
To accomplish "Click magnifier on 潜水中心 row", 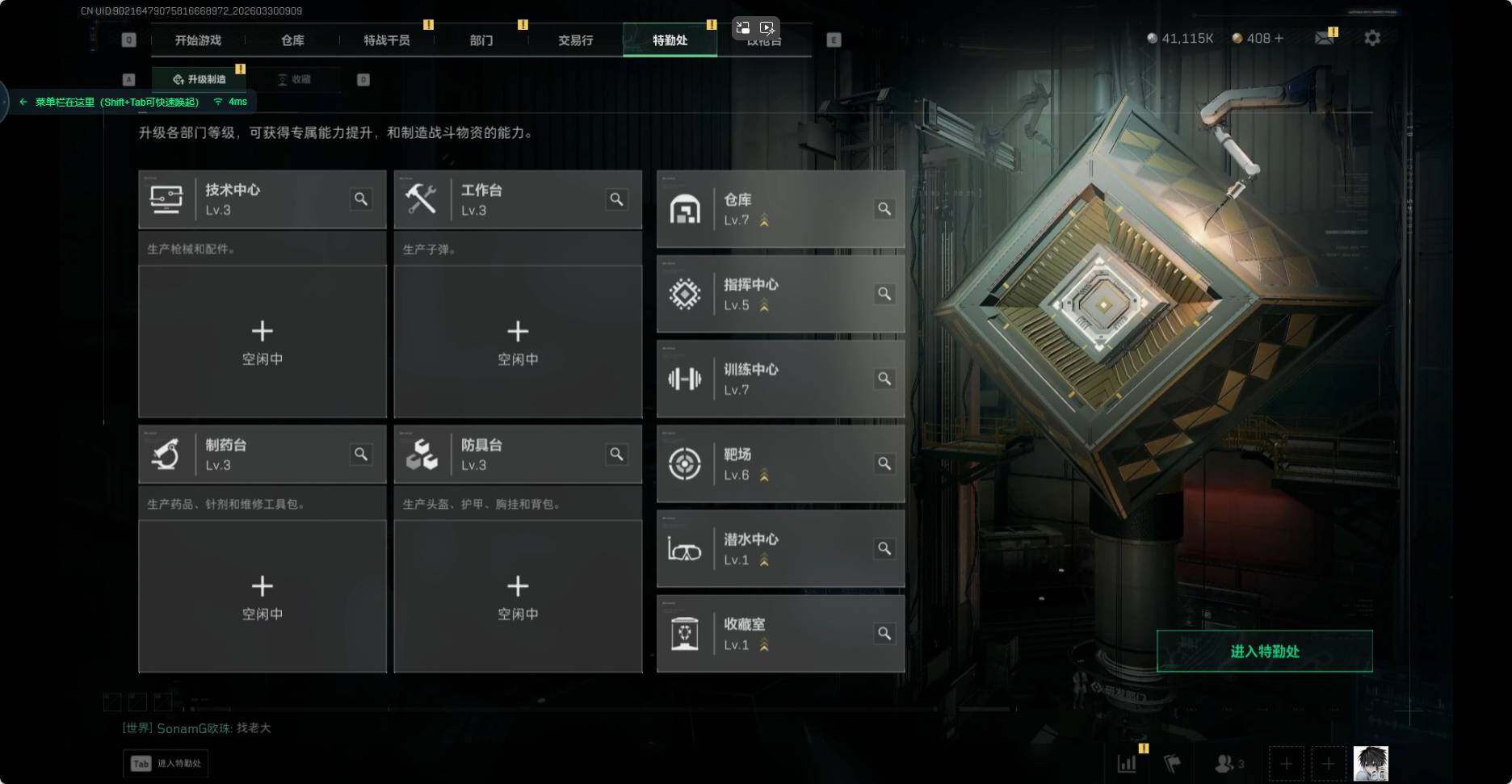I will 884,549.
